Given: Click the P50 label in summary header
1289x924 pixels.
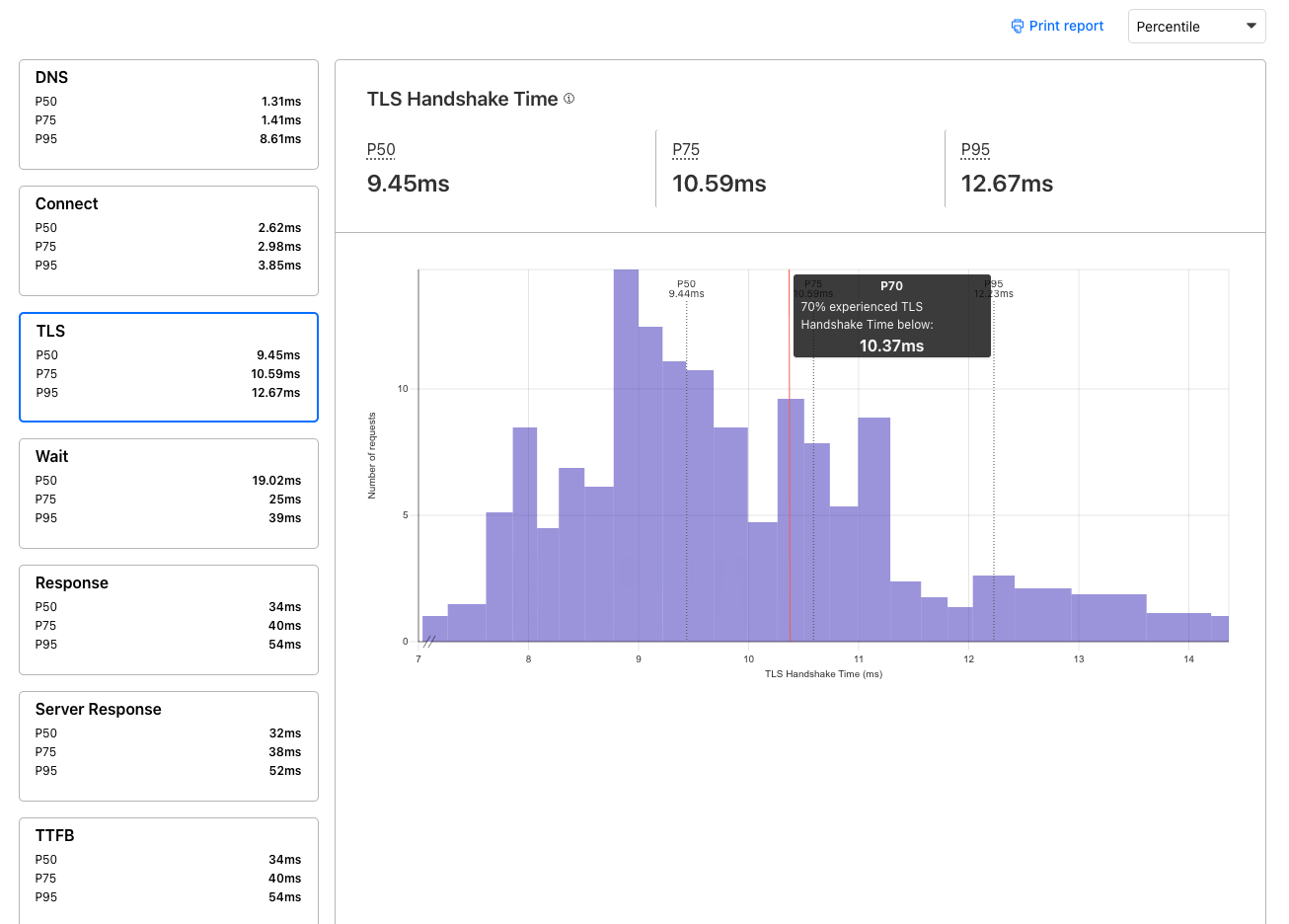Looking at the screenshot, I should point(381,150).
